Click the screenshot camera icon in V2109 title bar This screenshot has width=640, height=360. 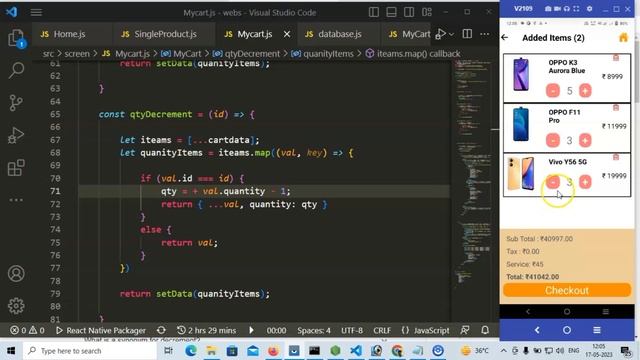click(548, 9)
